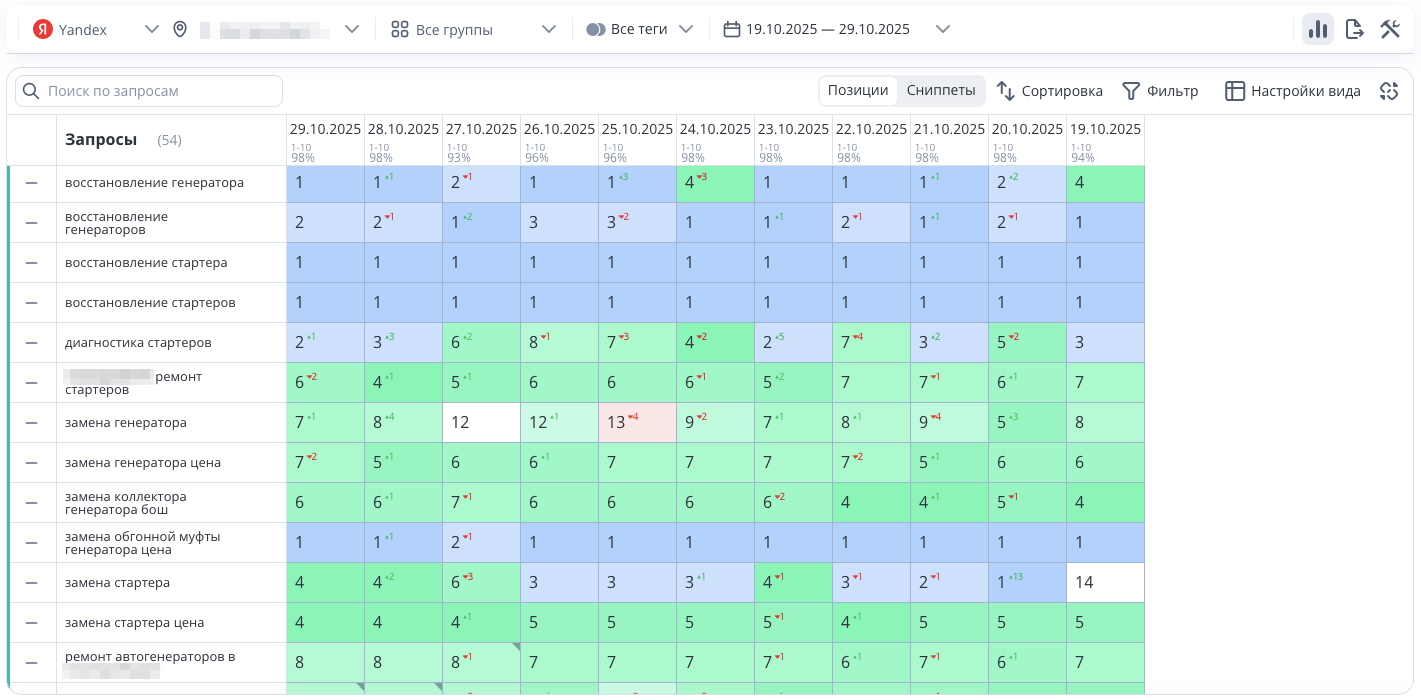Image resolution: width=1421 pixels, height=700 pixels.
Task: Click the calendar icon by the date range
Action: click(x=731, y=29)
